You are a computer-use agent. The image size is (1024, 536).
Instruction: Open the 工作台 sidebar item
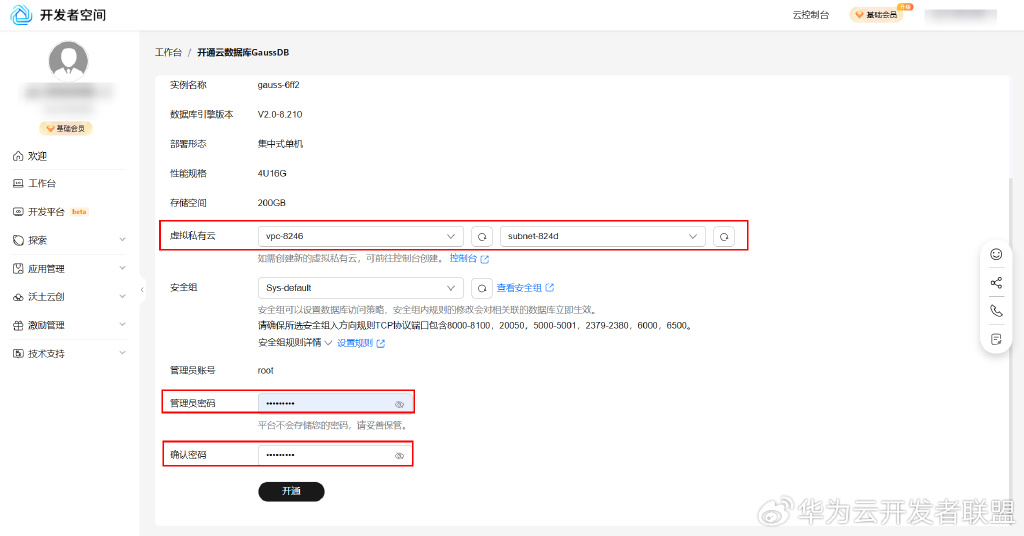pyautogui.click(x=68, y=183)
